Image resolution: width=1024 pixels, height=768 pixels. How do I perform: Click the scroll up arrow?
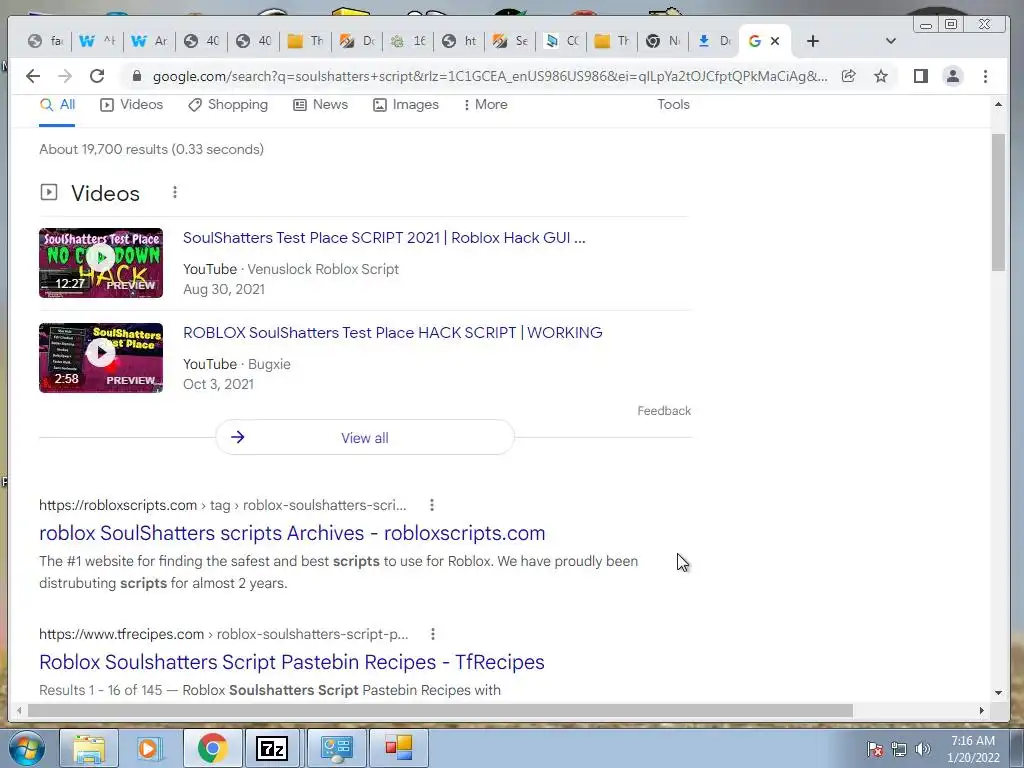[x=998, y=104]
